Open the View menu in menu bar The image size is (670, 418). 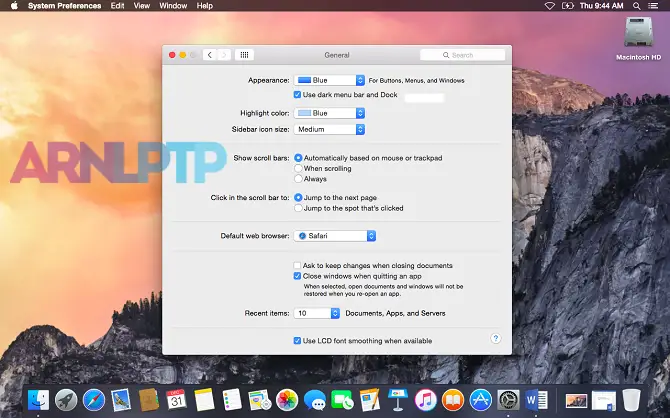tap(142, 6)
